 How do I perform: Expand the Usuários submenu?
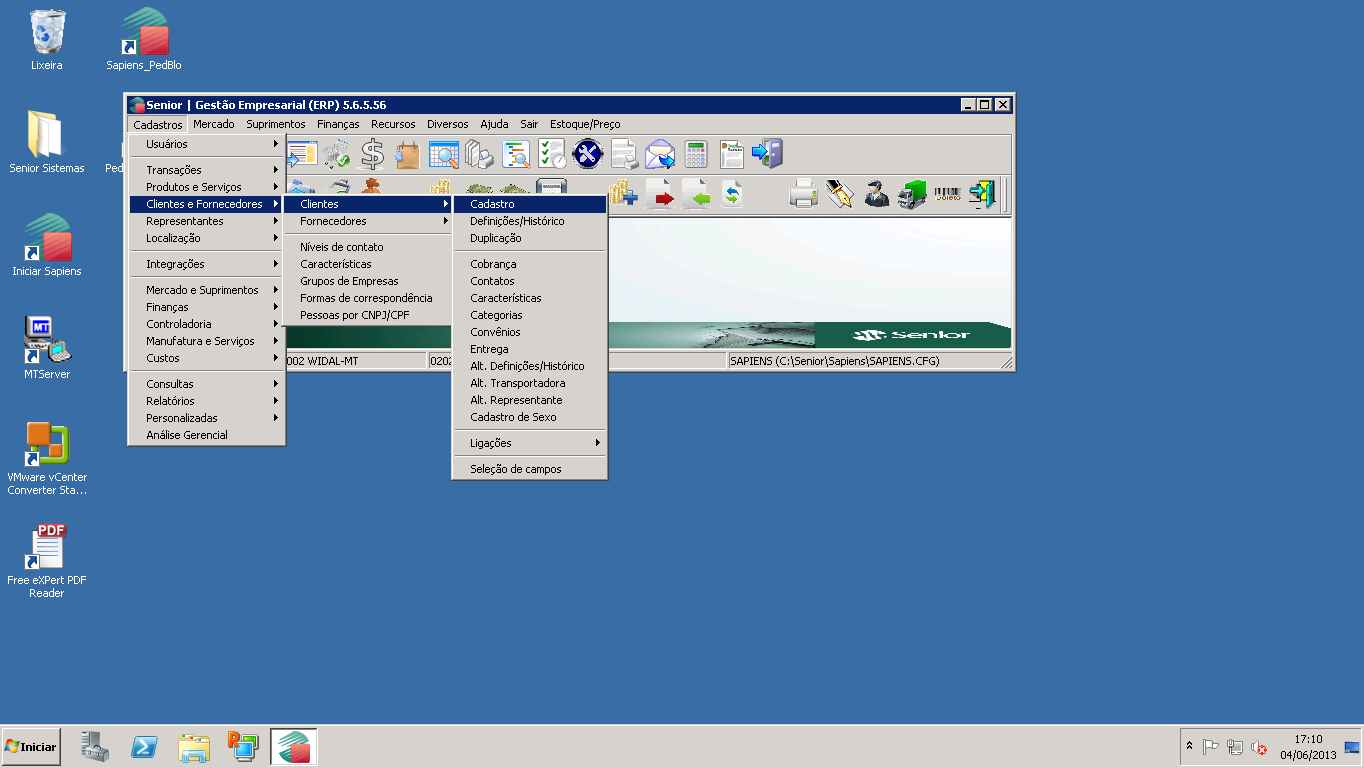(207, 144)
